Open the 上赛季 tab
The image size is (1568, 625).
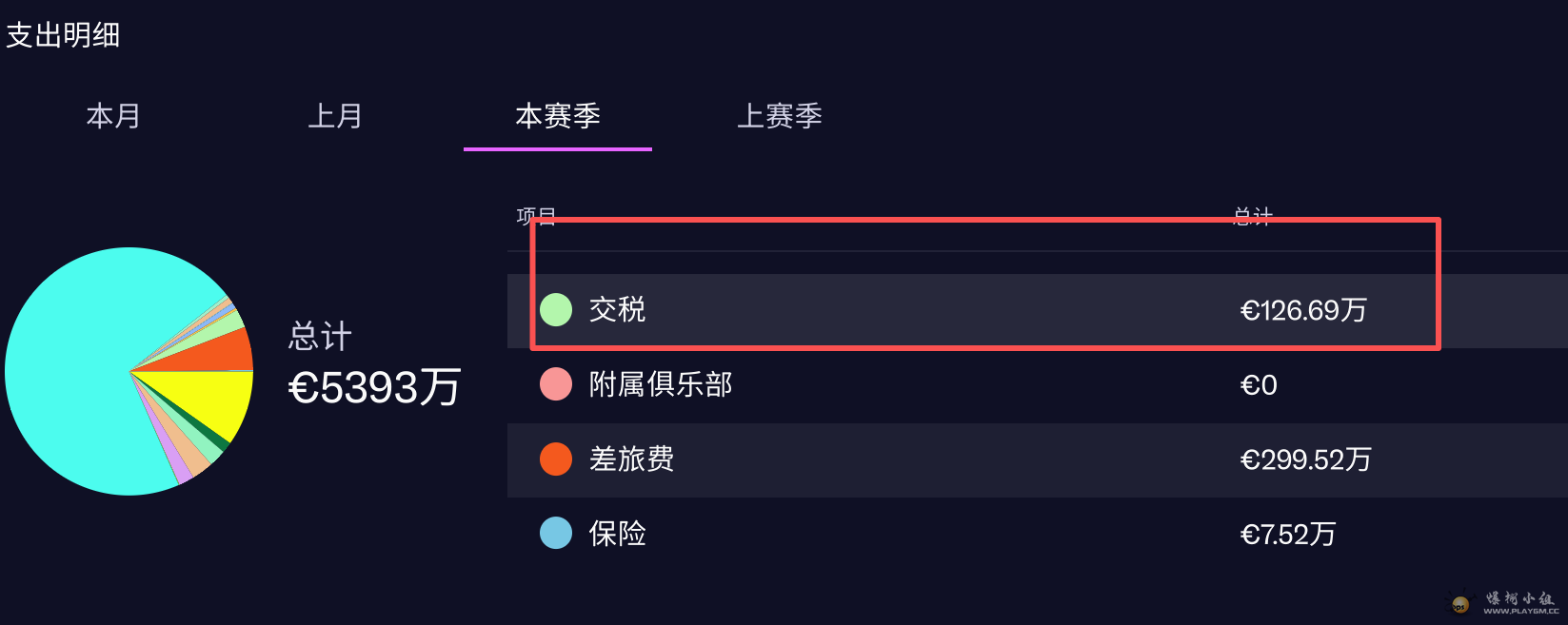780,116
